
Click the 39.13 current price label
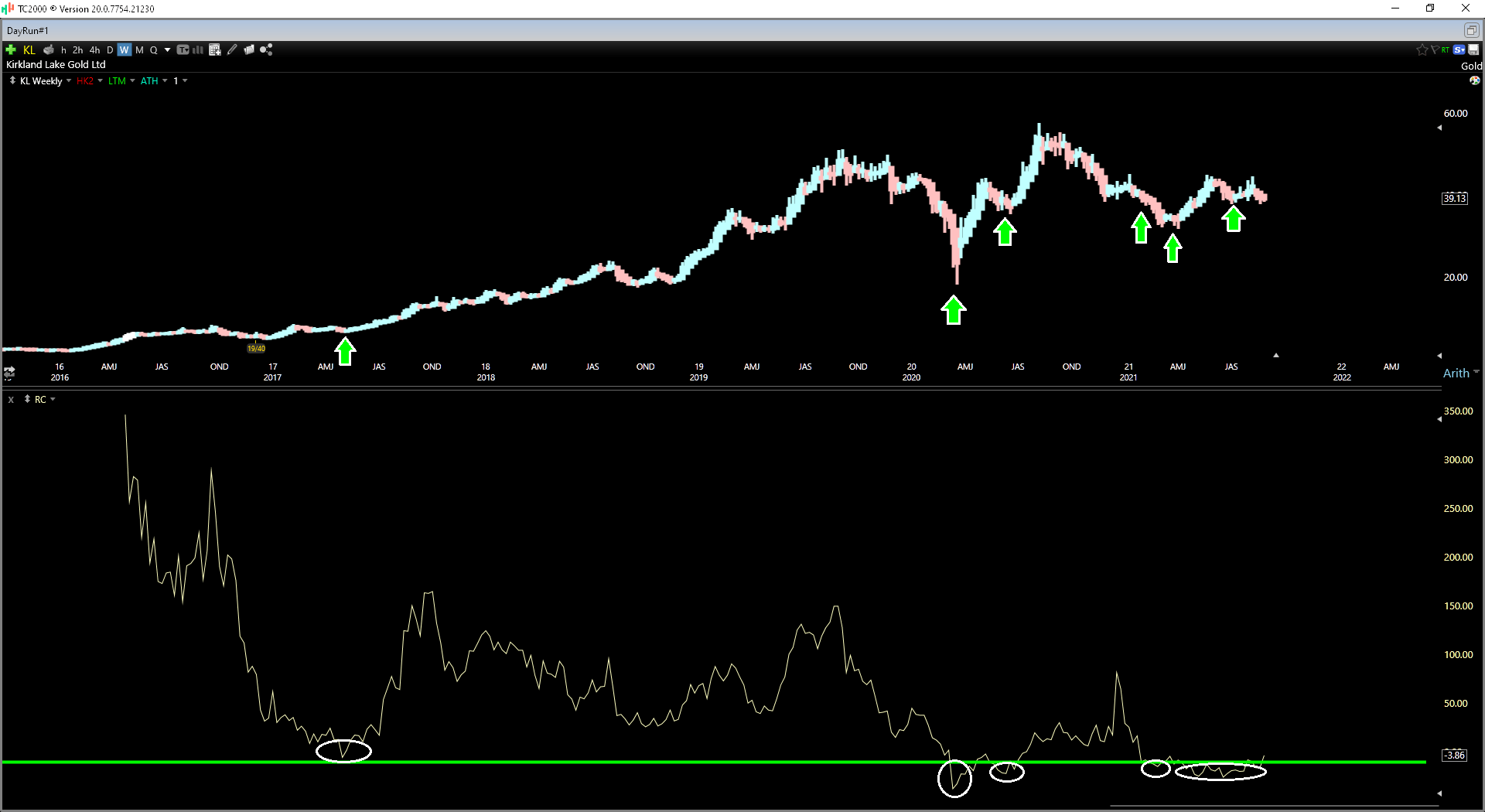point(1454,198)
